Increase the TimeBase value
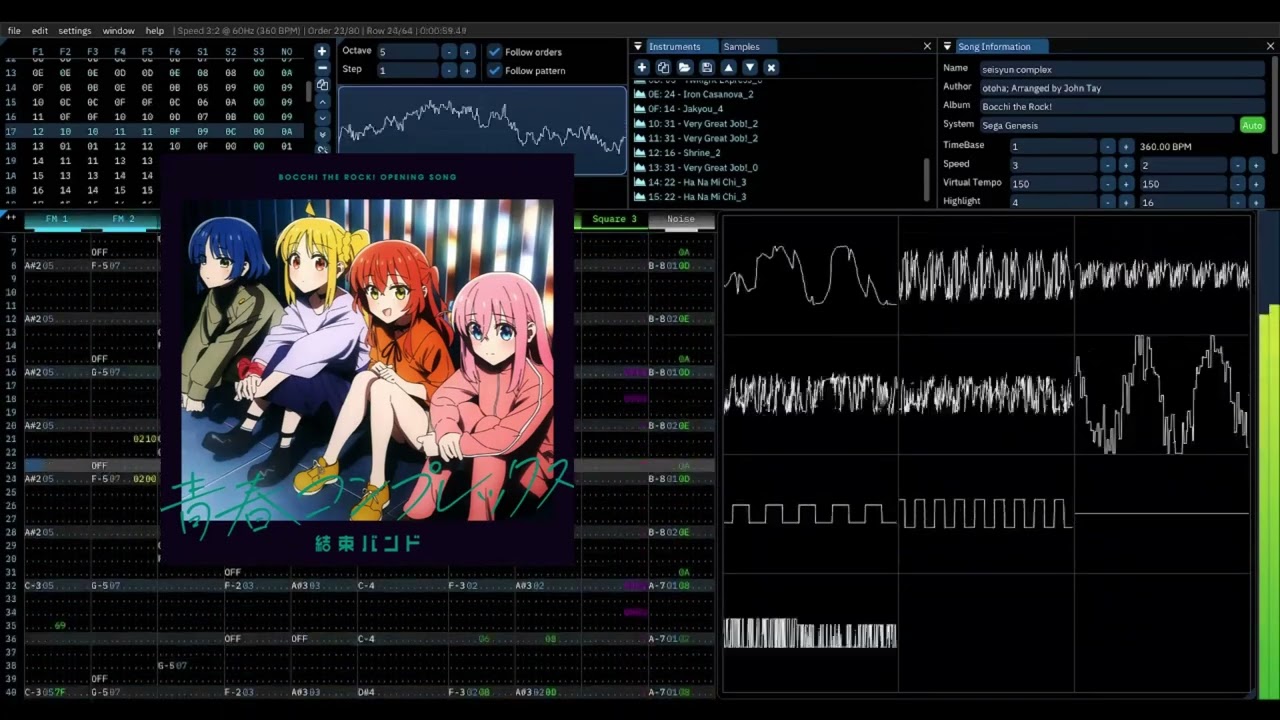The image size is (1280, 720). tap(1126, 146)
